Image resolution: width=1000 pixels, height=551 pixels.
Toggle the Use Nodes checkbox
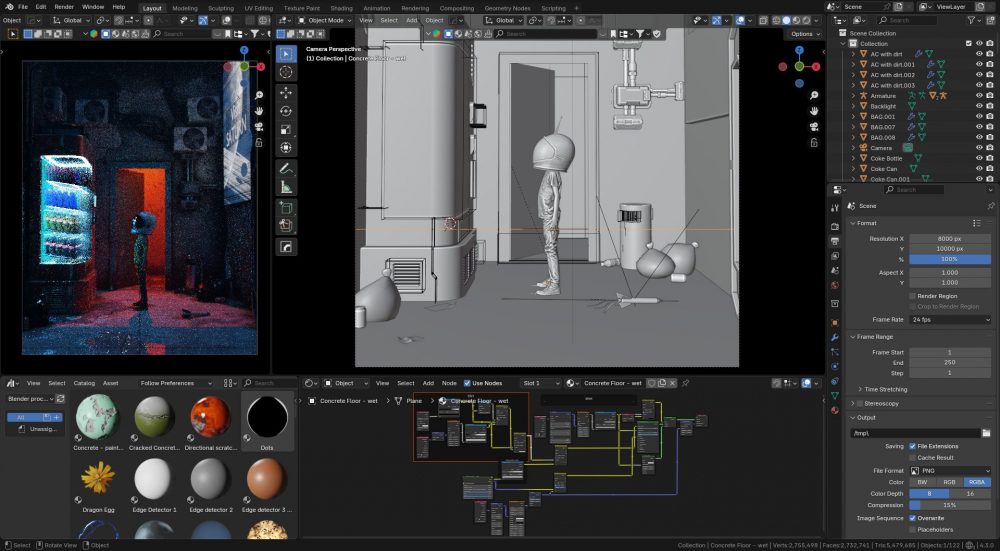(467, 383)
